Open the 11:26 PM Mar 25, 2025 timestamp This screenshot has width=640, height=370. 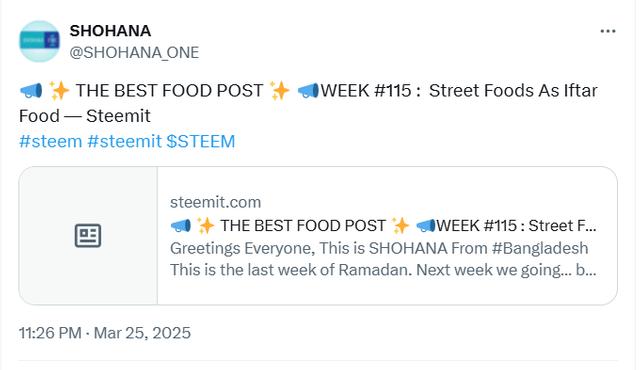pos(105,333)
